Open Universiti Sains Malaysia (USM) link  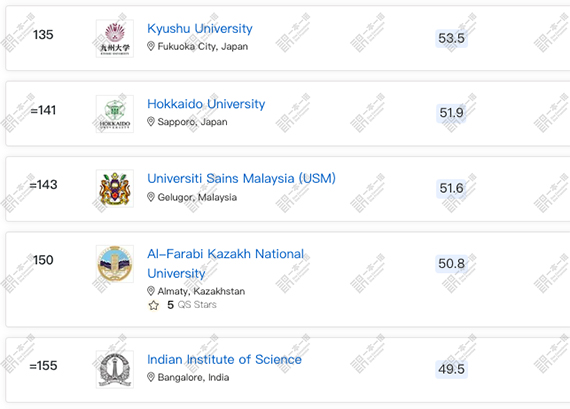click(x=241, y=179)
